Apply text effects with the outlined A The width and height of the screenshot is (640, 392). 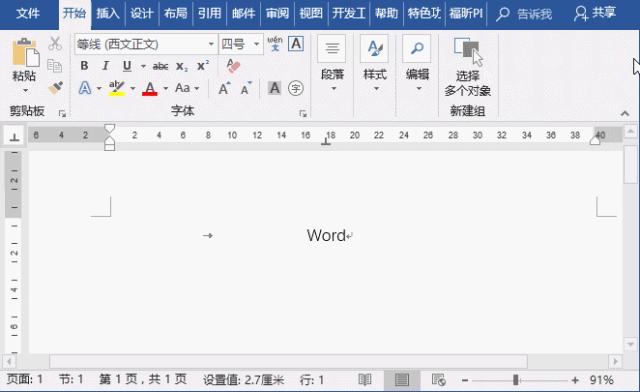[84, 88]
